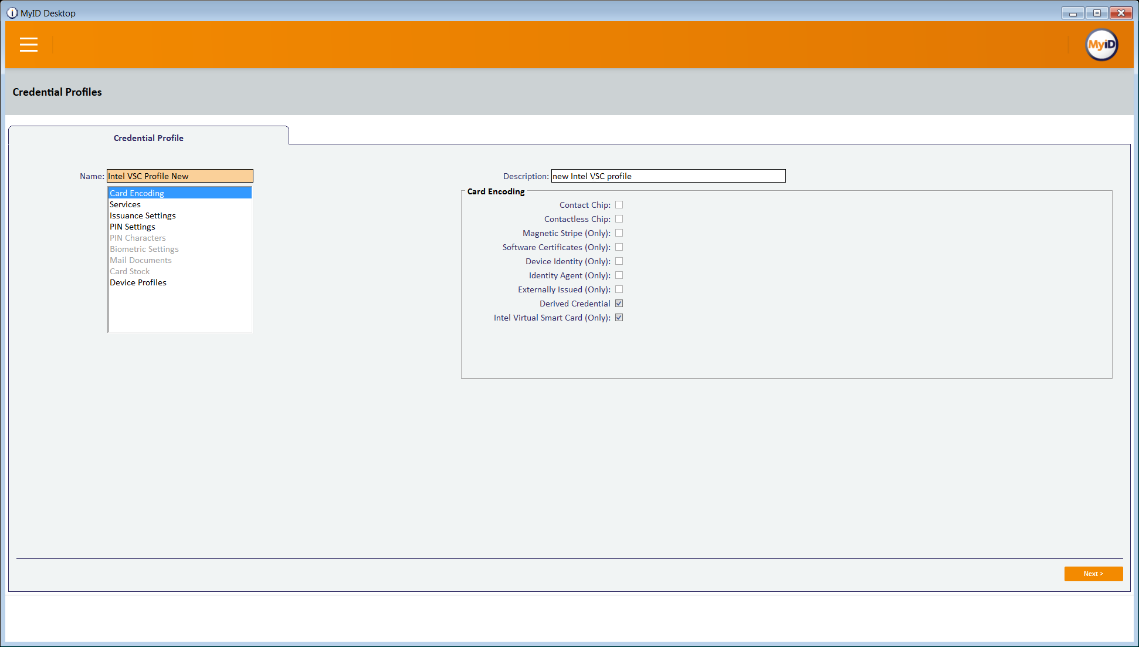
Task: Open Issuance Settings in the list
Action: (x=180, y=216)
